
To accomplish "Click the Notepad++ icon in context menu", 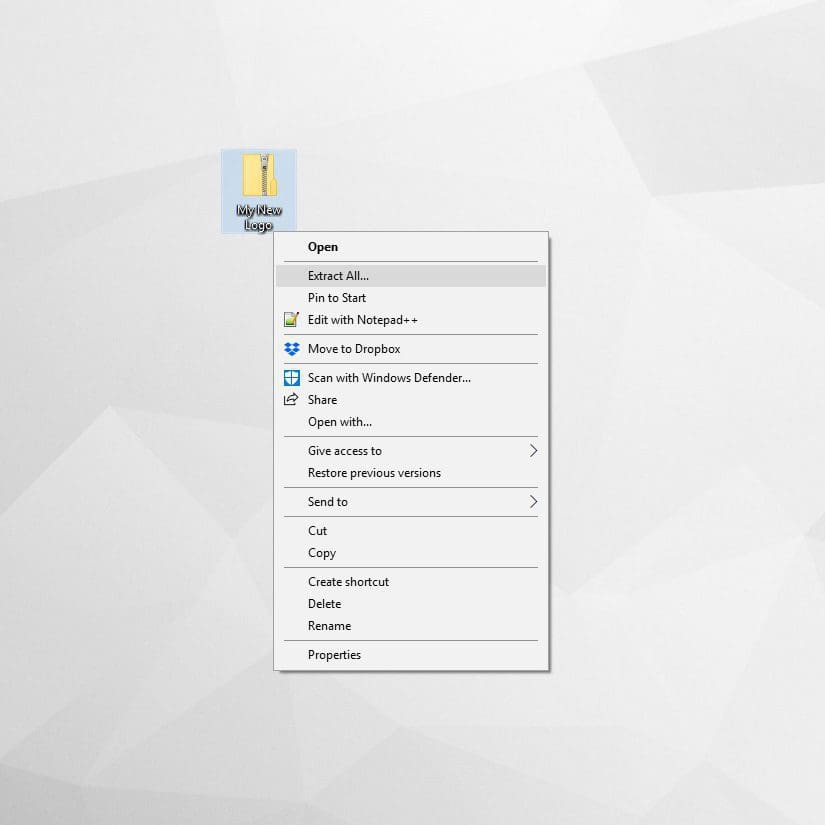I will [291, 320].
